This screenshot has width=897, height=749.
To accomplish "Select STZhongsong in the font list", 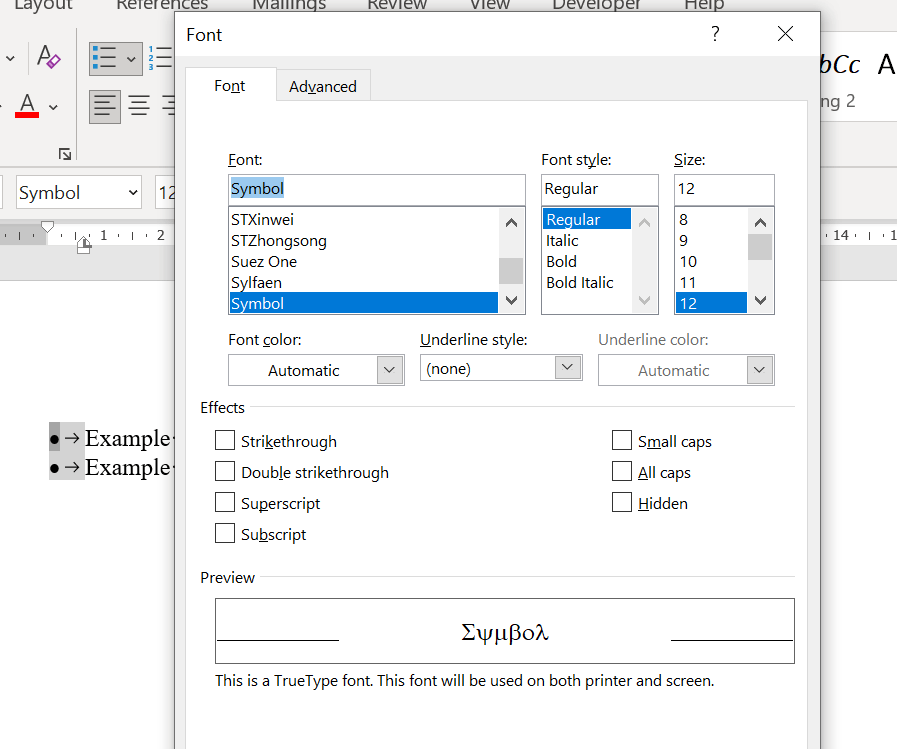I will coord(364,241).
